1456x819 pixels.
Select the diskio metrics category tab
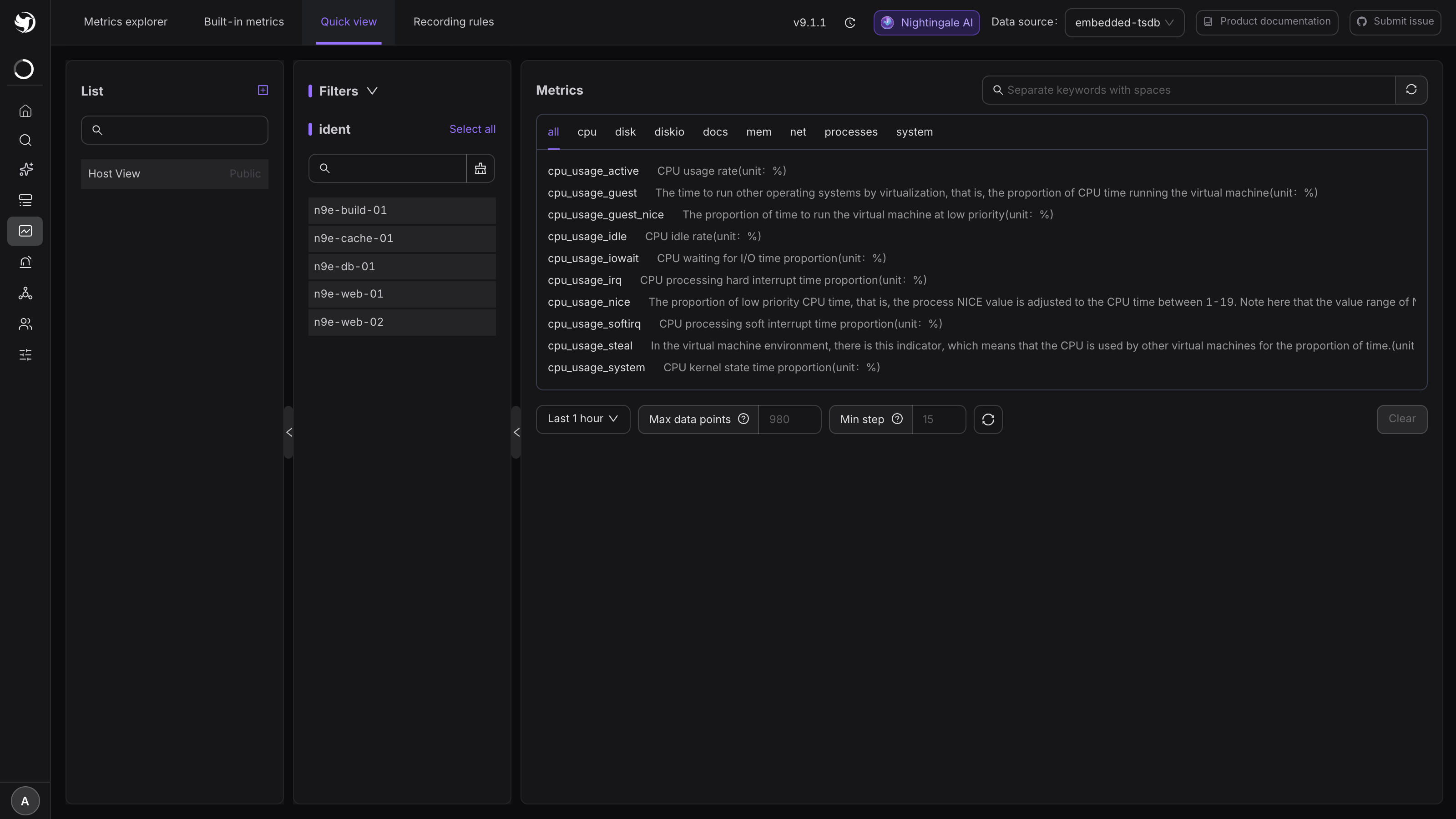click(x=669, y=132)
